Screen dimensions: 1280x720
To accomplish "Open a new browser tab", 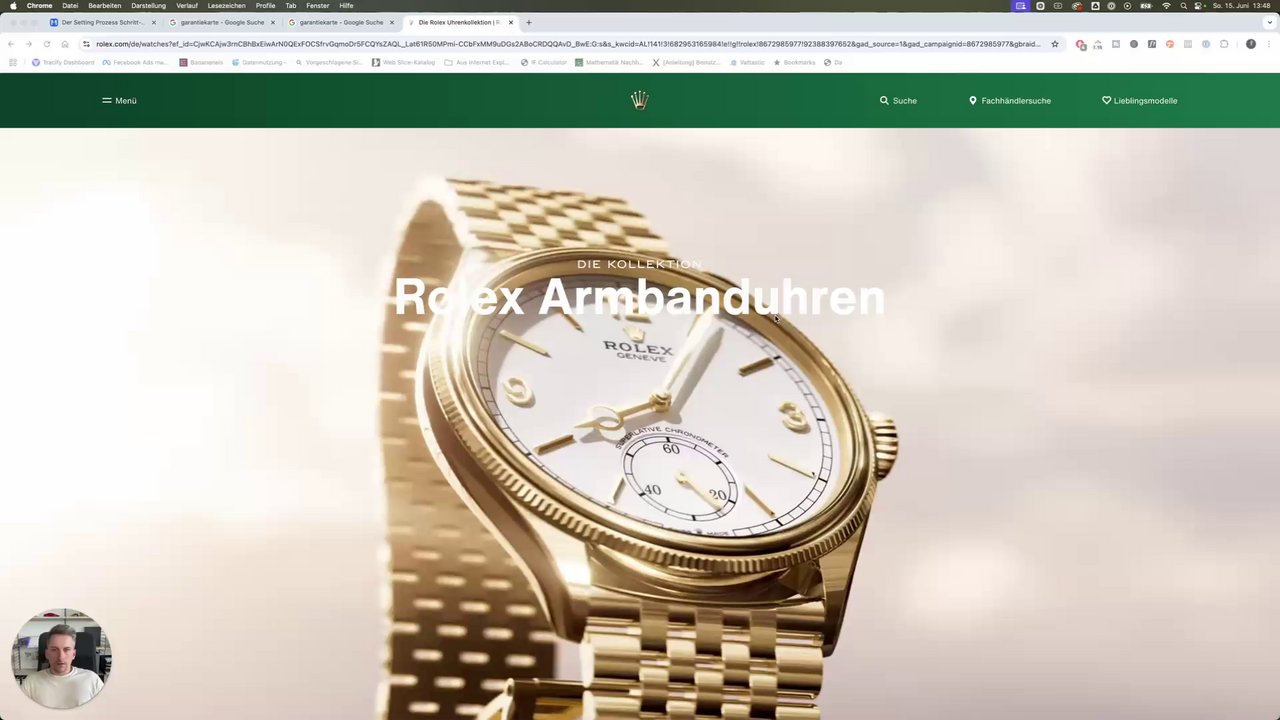I will (529, 22).
